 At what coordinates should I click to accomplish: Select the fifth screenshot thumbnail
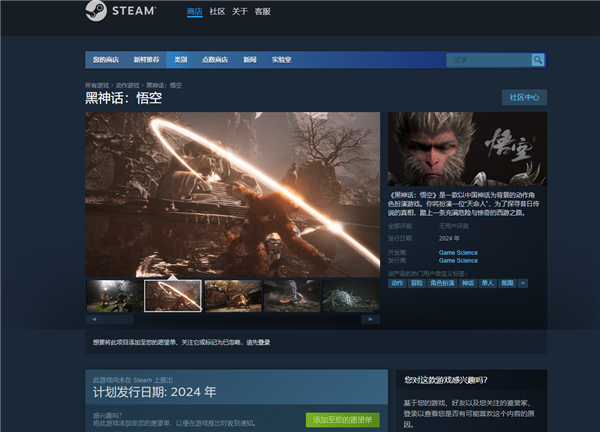tap(351, 296)
